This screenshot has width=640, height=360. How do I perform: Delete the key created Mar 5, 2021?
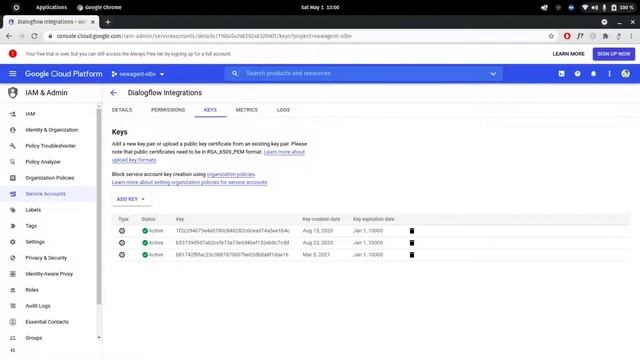click(x=412, y=255)
